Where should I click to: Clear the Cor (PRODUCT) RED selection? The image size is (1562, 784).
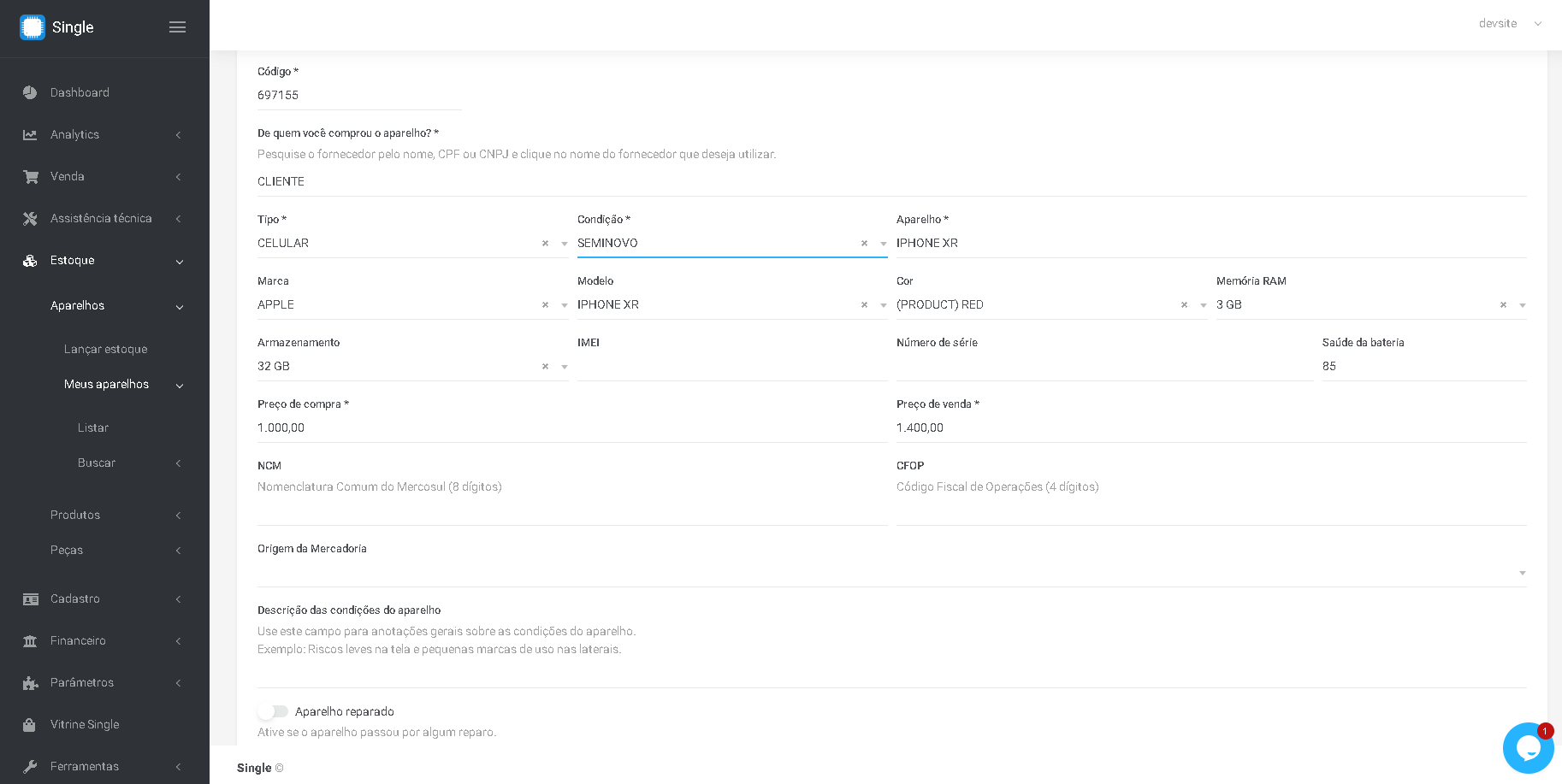[x=1184, y=305]
